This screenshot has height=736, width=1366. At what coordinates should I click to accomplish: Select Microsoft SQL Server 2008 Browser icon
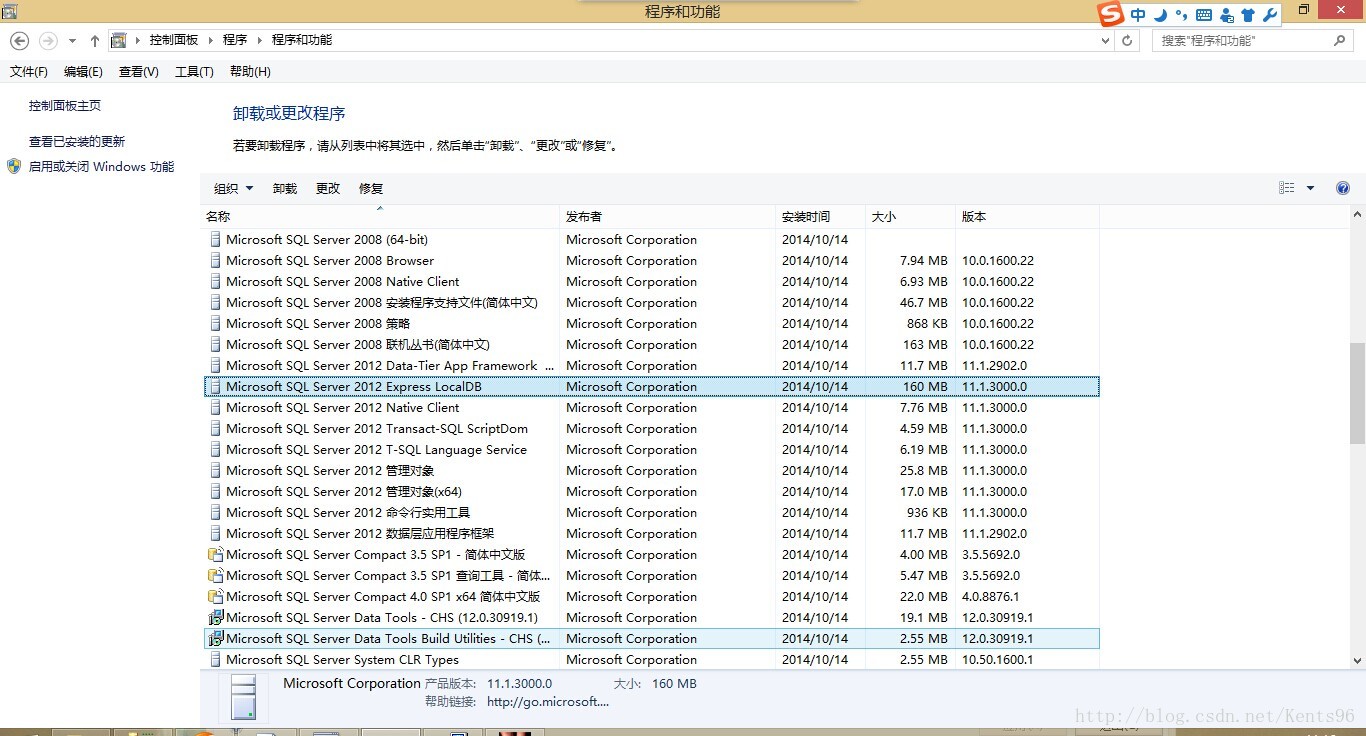tap(215, 261)
